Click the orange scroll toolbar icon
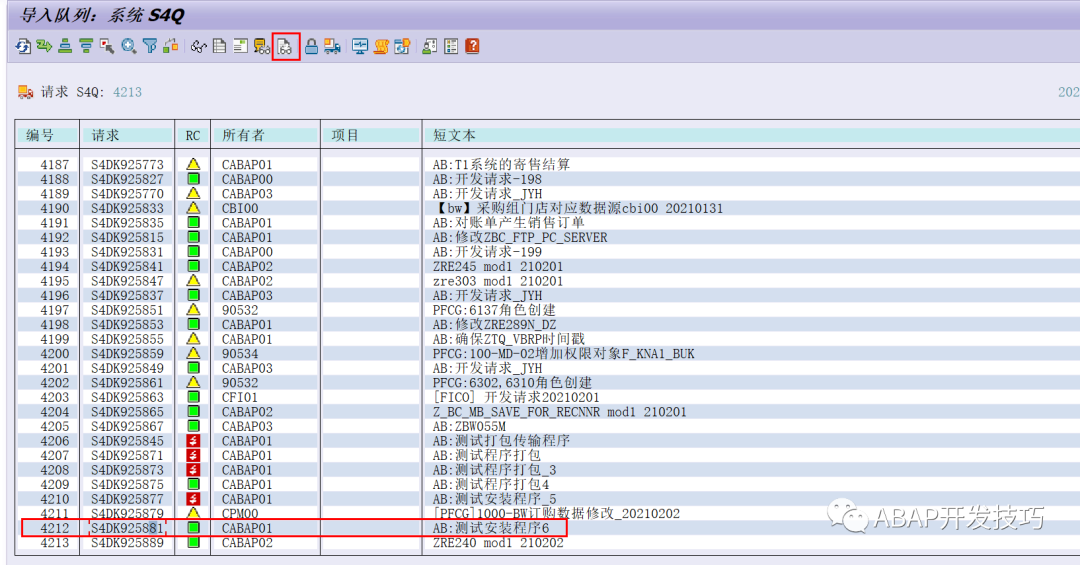1080x565 pixels. coord(381,46)
